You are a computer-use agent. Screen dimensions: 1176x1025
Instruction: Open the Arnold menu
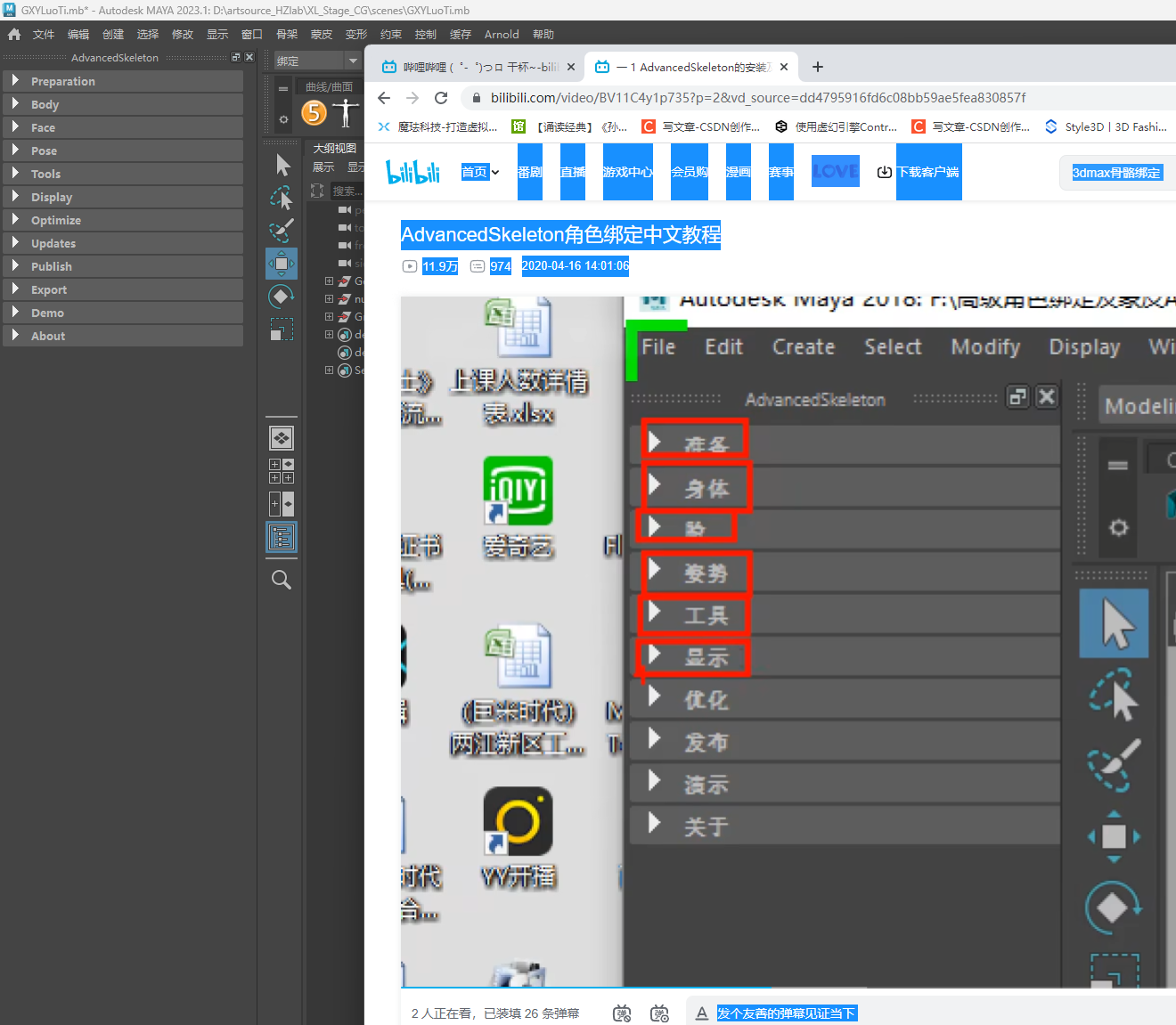502,34
